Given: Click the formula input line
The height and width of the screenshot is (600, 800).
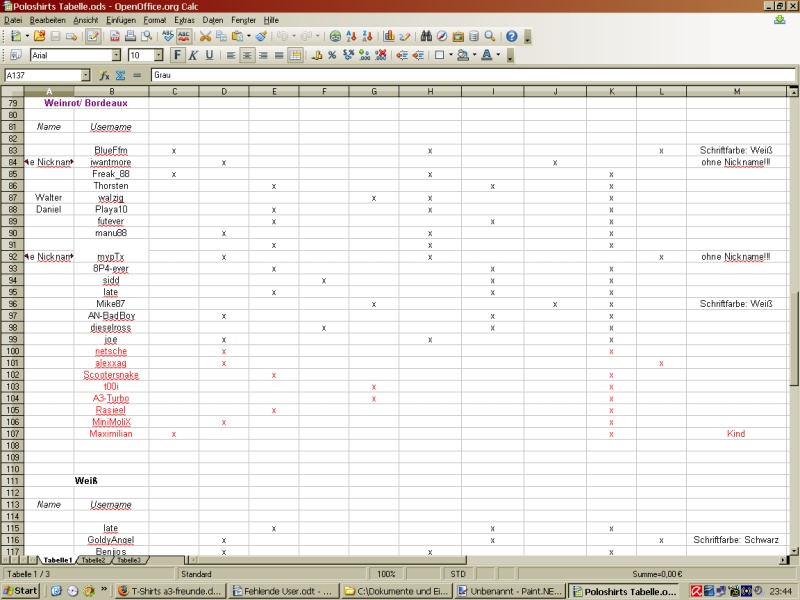Looking at the screenshot, I should [473, 76].
